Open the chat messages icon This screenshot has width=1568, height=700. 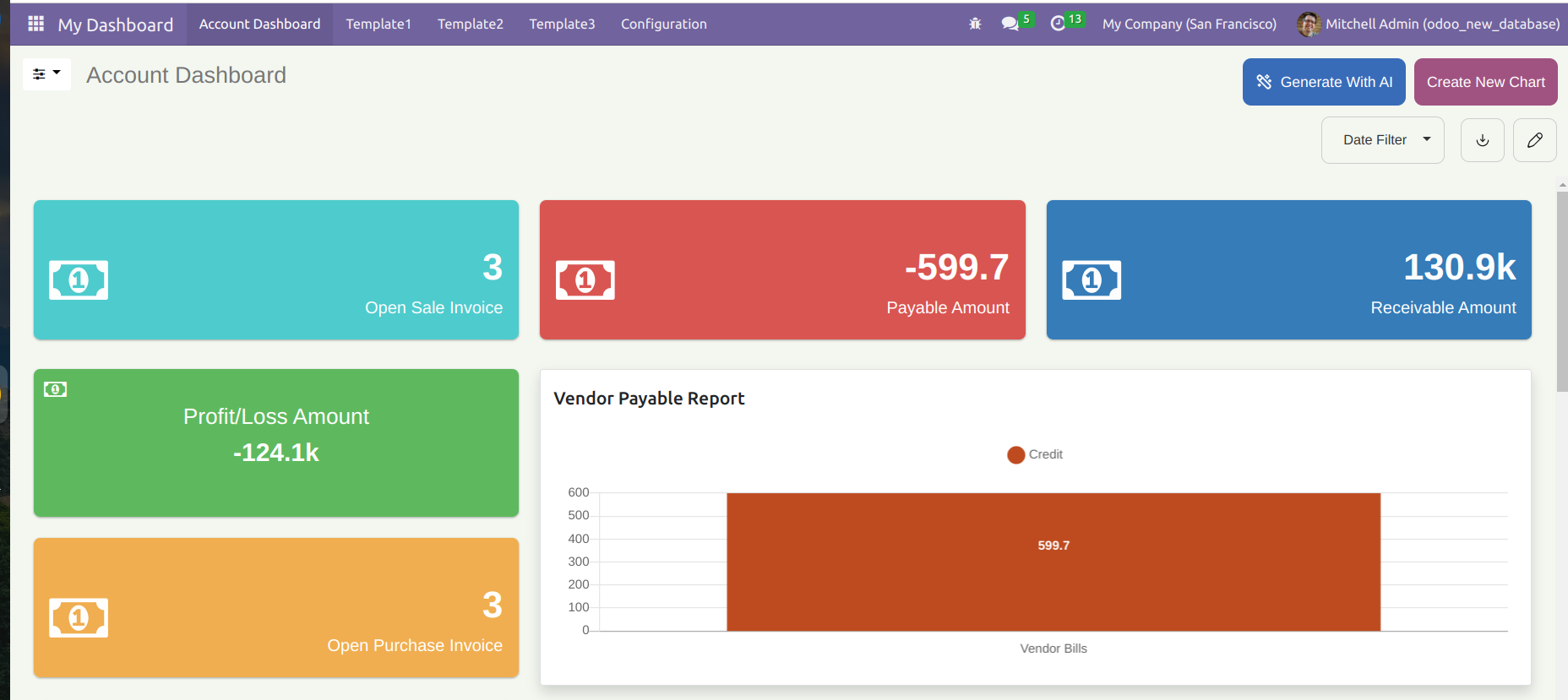[x=1010, y=24]
